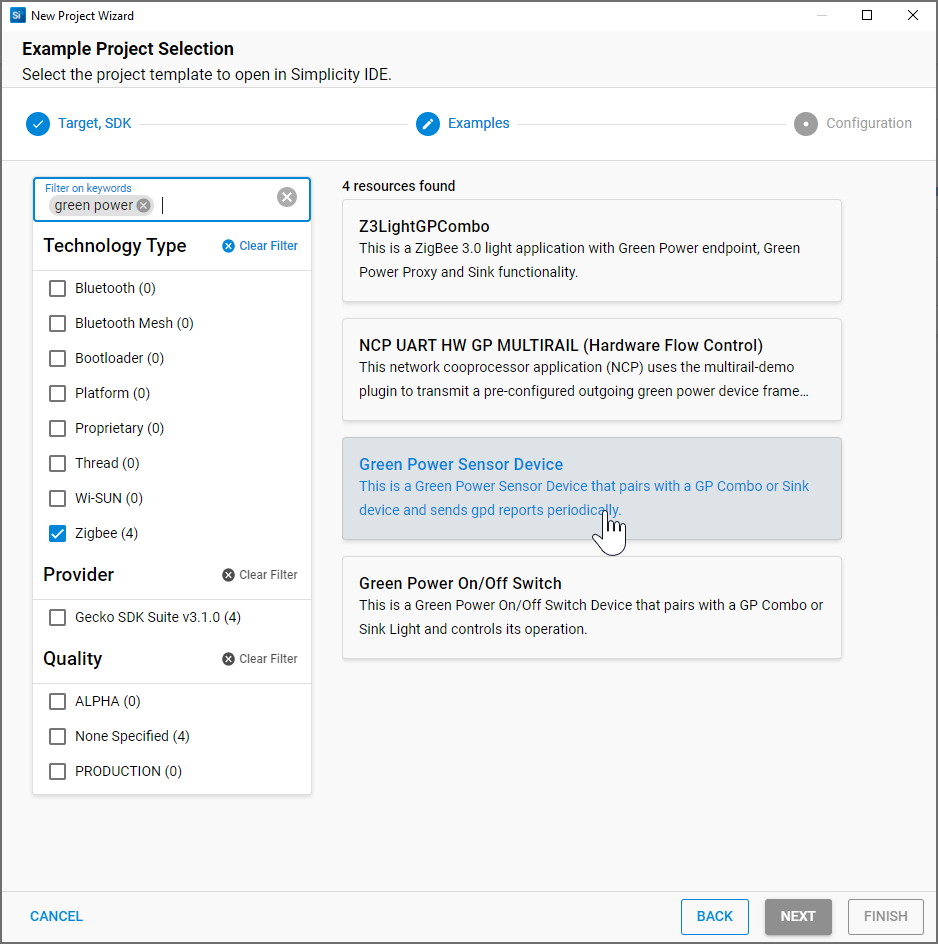Click the '4 resources found' text
Image resolution: width=938 pixels, height=944 pixels.
click(399, 186)
